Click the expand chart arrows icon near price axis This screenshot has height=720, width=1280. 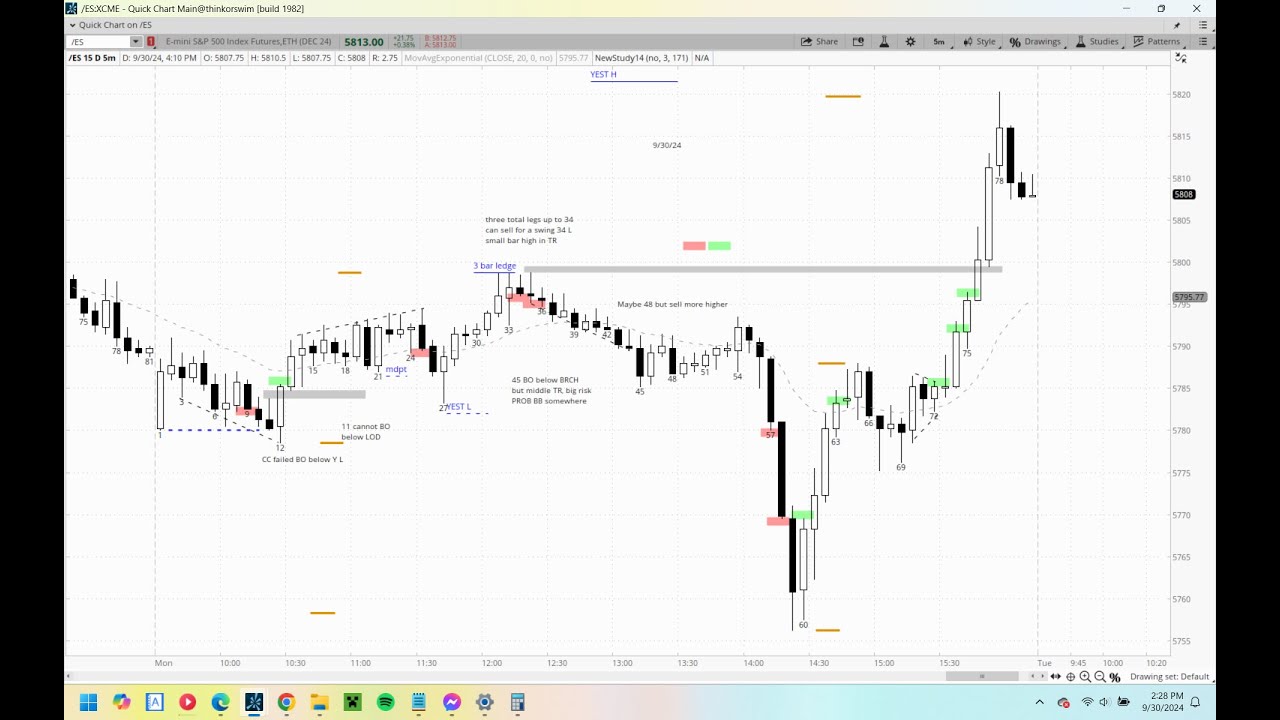tap(1181, 58)
